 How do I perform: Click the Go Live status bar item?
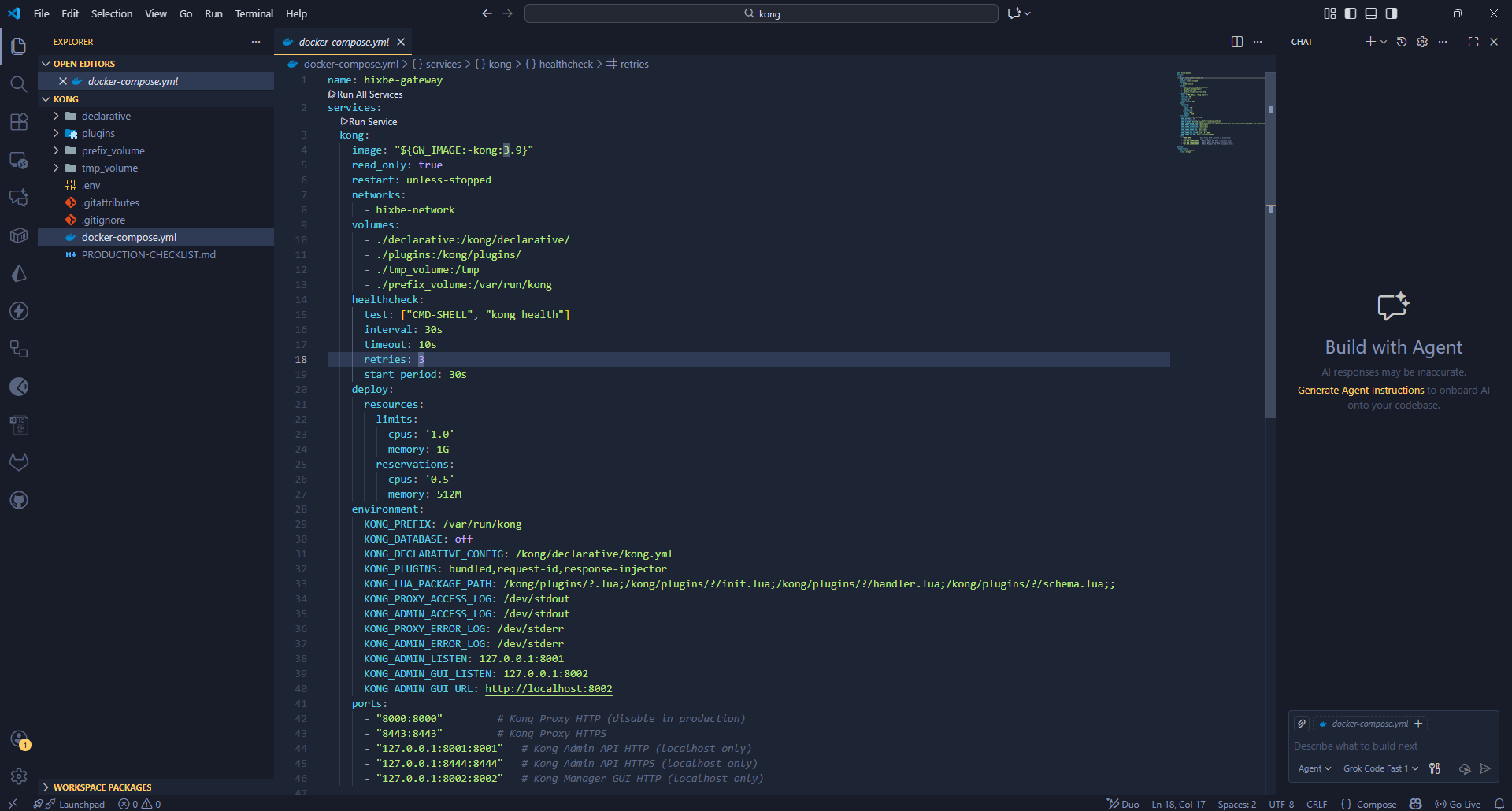[1458, 804]
